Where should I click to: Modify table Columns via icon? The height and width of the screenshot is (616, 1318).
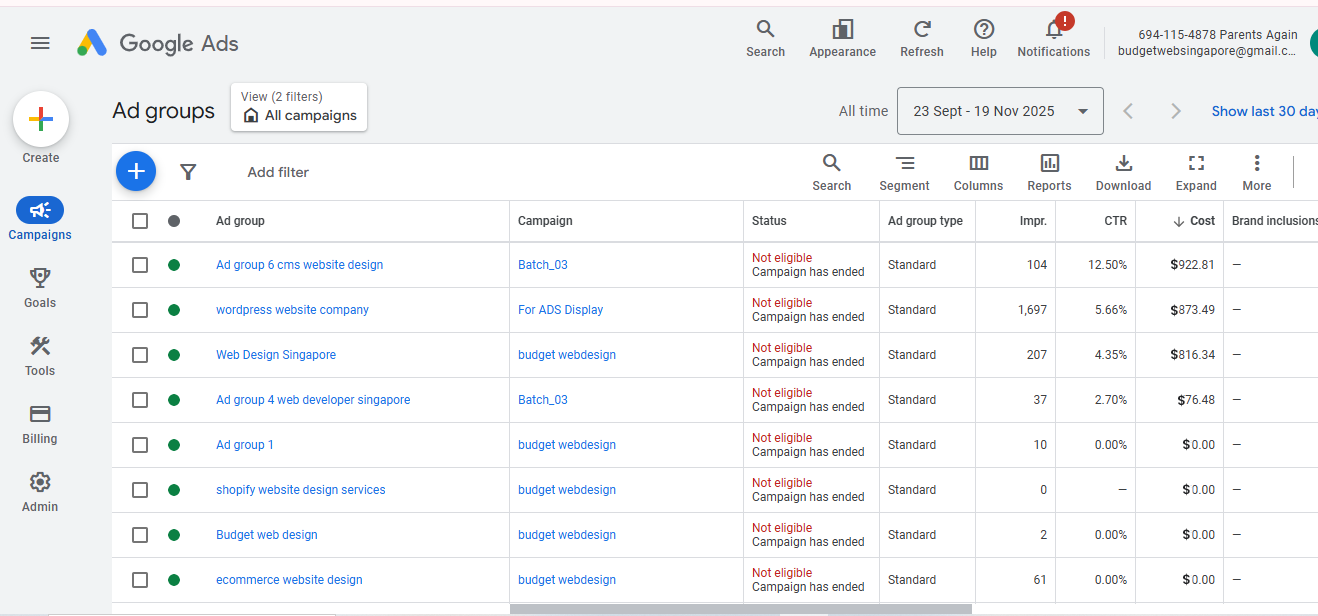978,164
